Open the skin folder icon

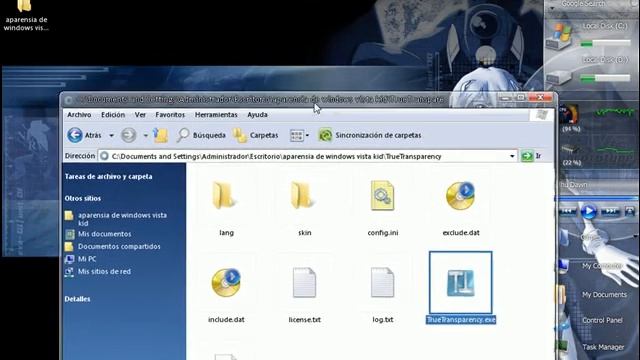[x=302, y=196]
